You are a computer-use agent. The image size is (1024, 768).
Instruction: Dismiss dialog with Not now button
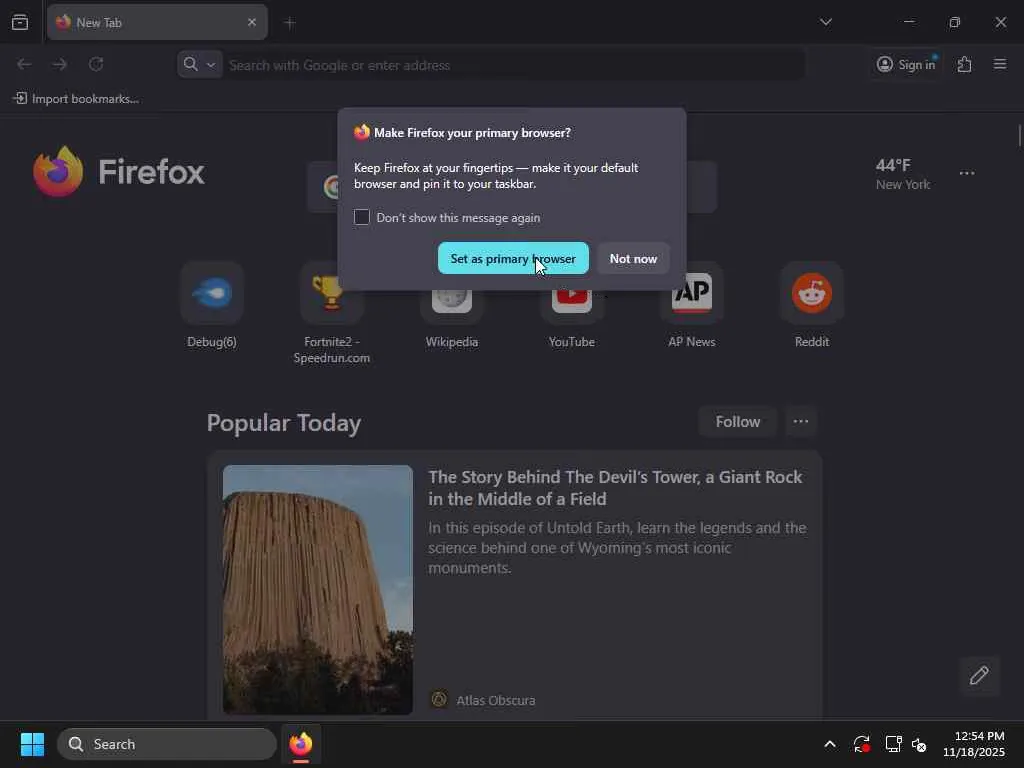point(633,259)
